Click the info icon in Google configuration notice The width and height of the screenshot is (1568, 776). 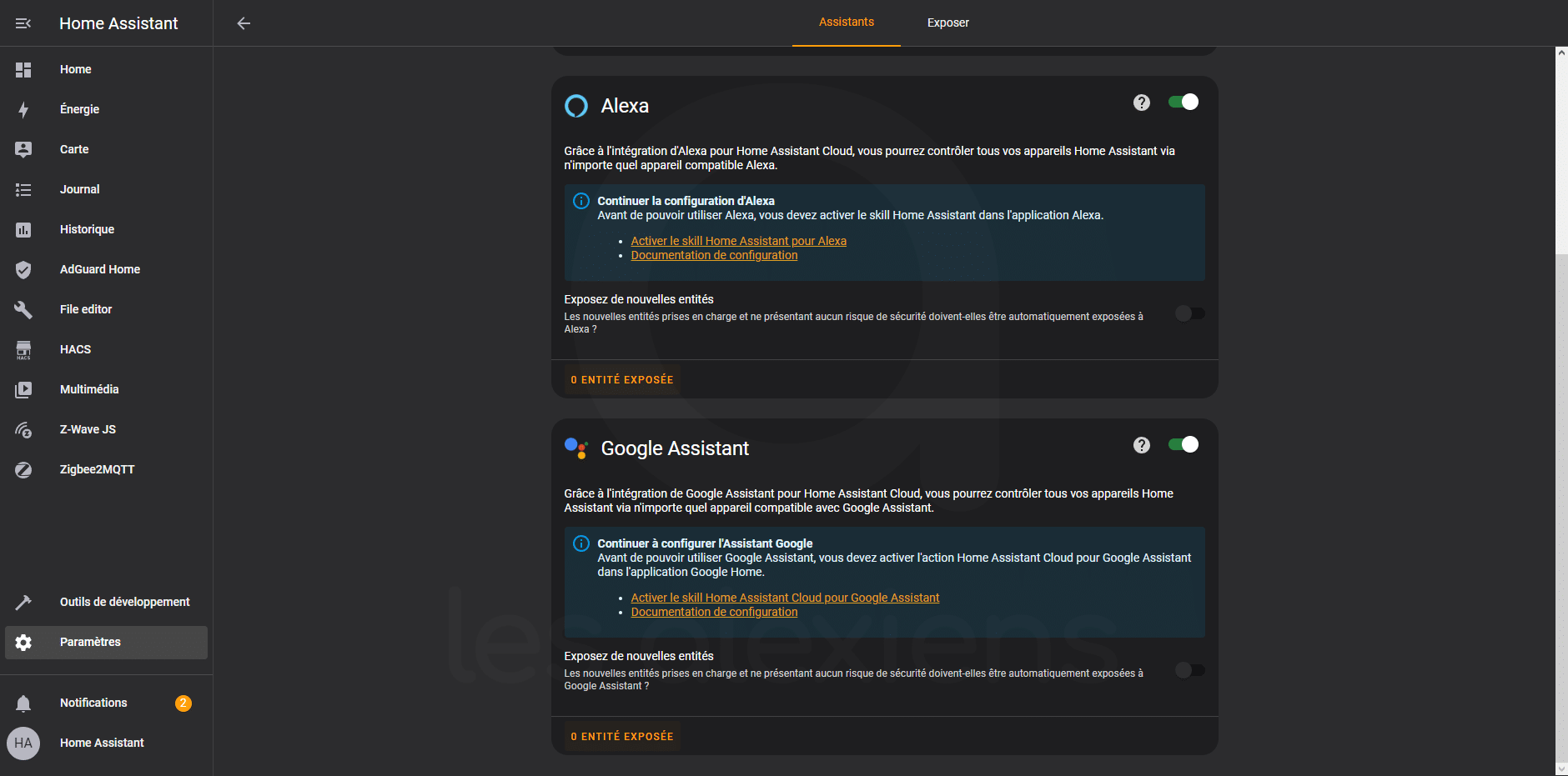click(581, 543)
